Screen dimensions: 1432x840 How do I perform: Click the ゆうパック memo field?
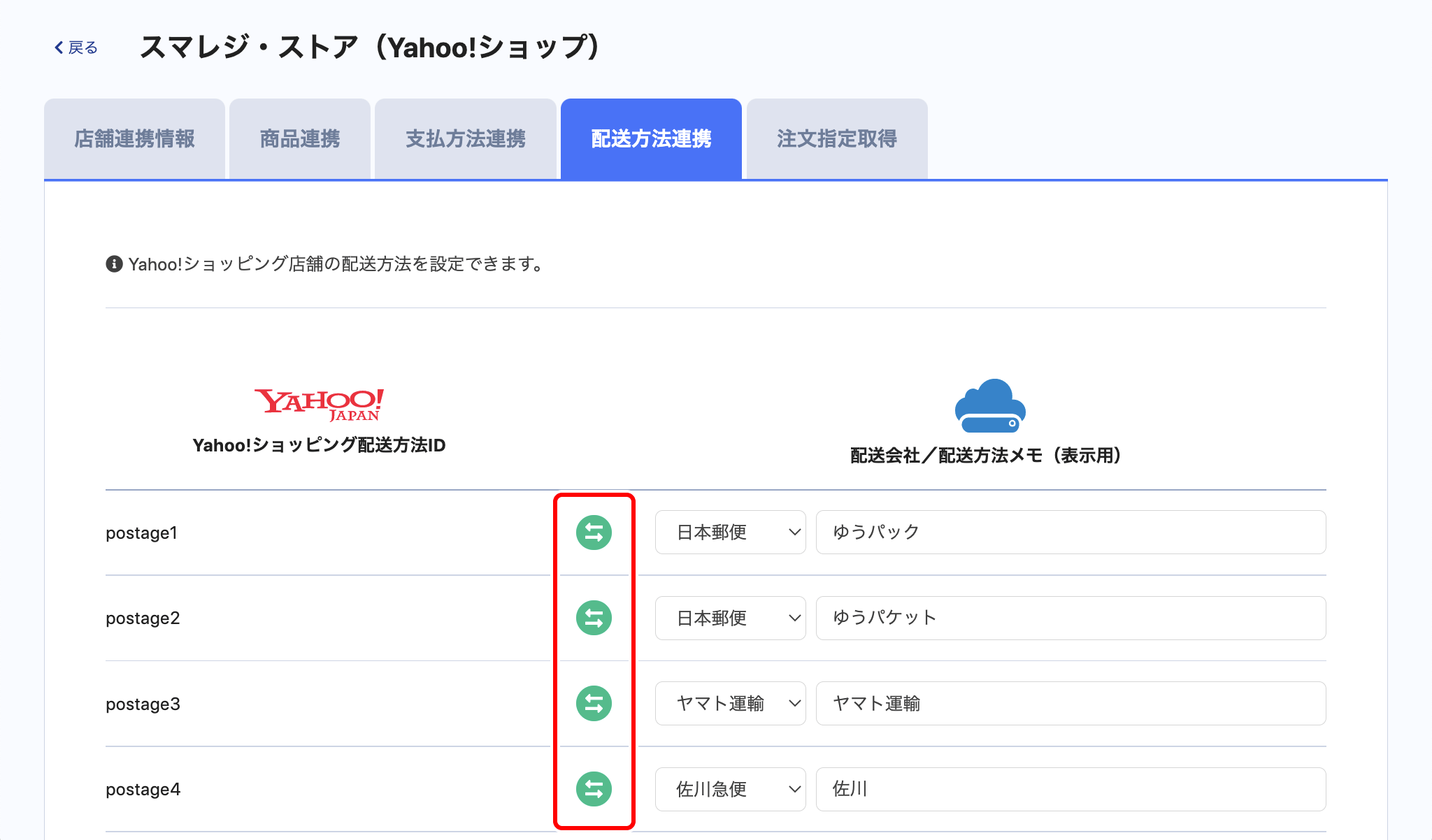pyautogui.click(x=1071, y=533)
